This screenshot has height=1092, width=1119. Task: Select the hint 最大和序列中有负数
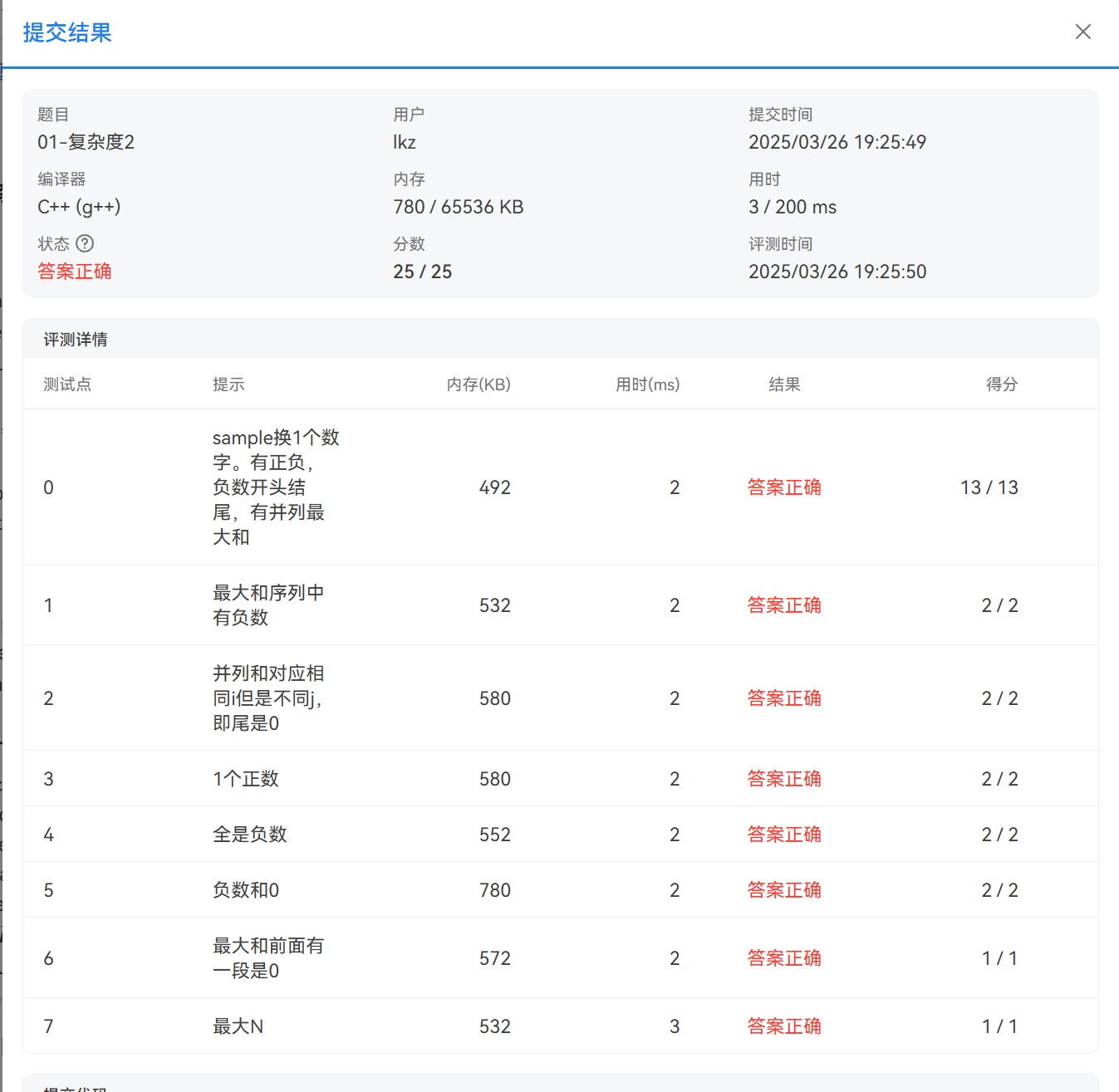click(x=268, y=605)
